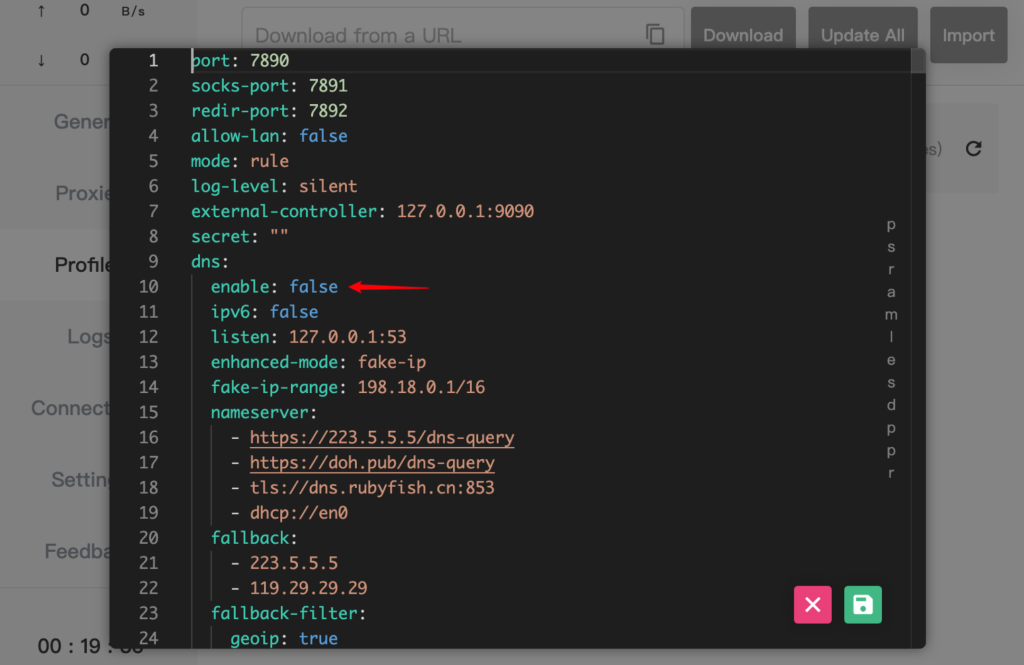1024x665 pixels.
Task: Click the upload speed arrow icon
Action: tap(41, 11)
